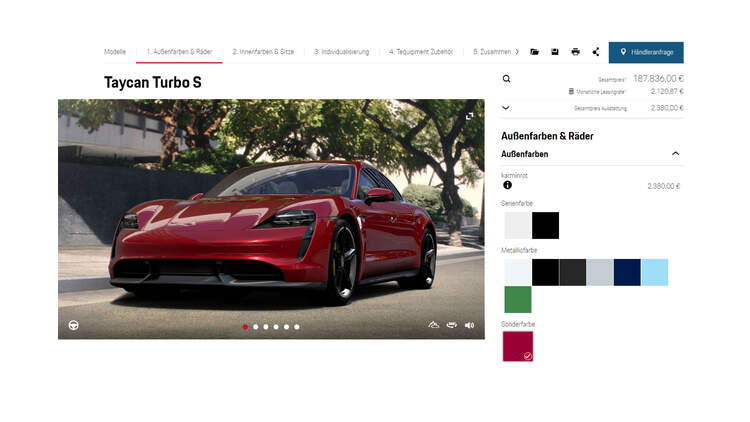Show the third image carousel dot
Image resolution: width=750 pixels, height=422 pixels.
(x=266, y=327)
